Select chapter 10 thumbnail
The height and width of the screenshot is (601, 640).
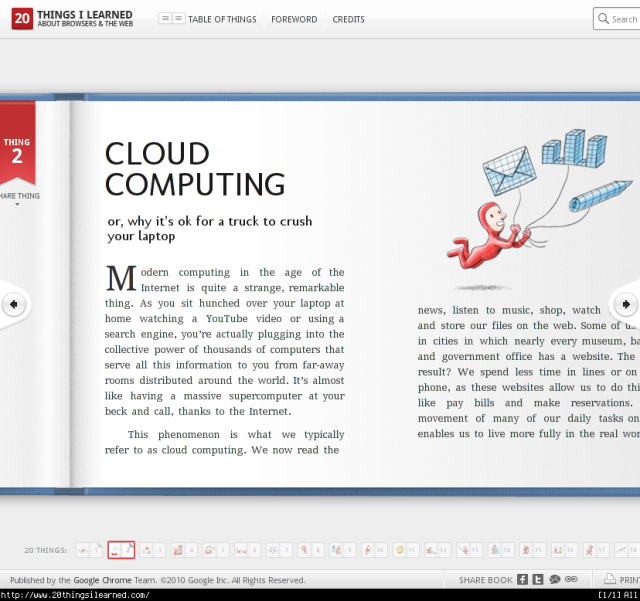point(374,550)
